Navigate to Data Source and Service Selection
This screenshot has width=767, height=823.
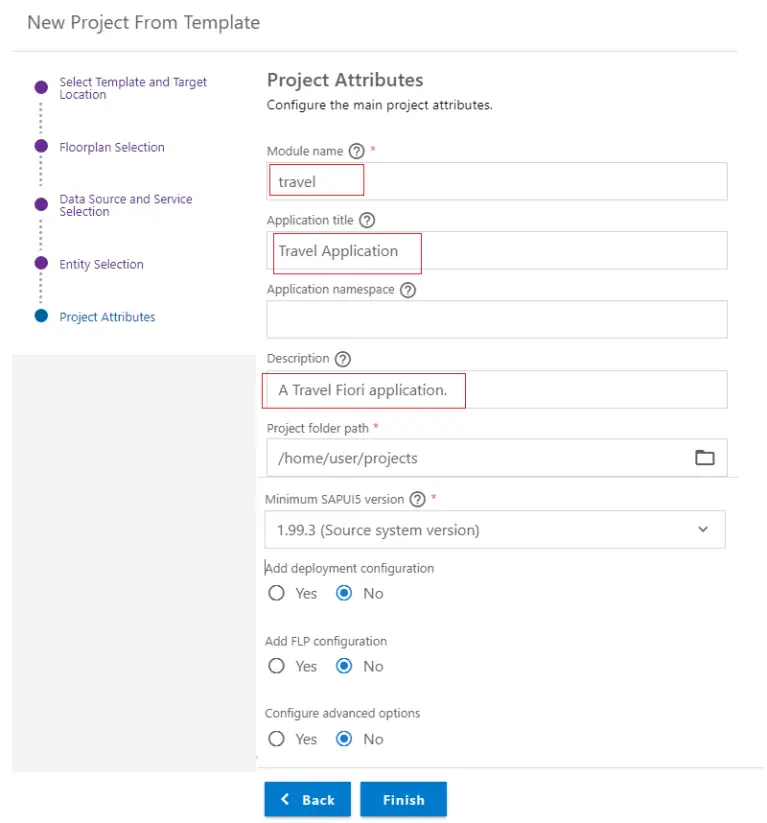pos(41,204)
